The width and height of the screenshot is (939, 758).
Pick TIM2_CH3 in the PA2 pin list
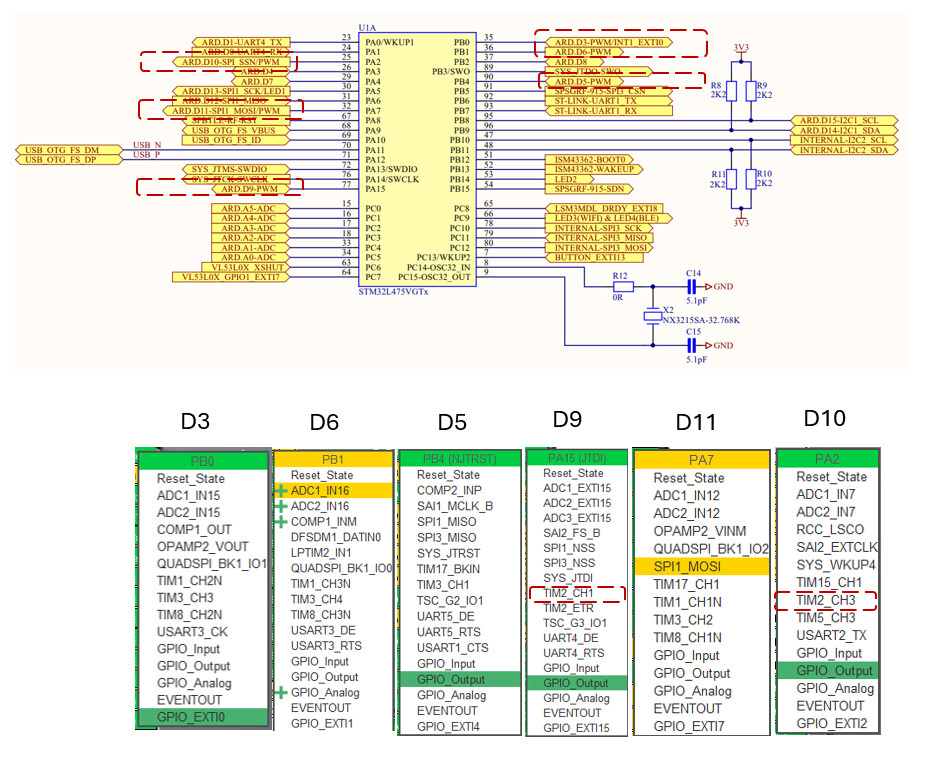[x=825, y=600]
